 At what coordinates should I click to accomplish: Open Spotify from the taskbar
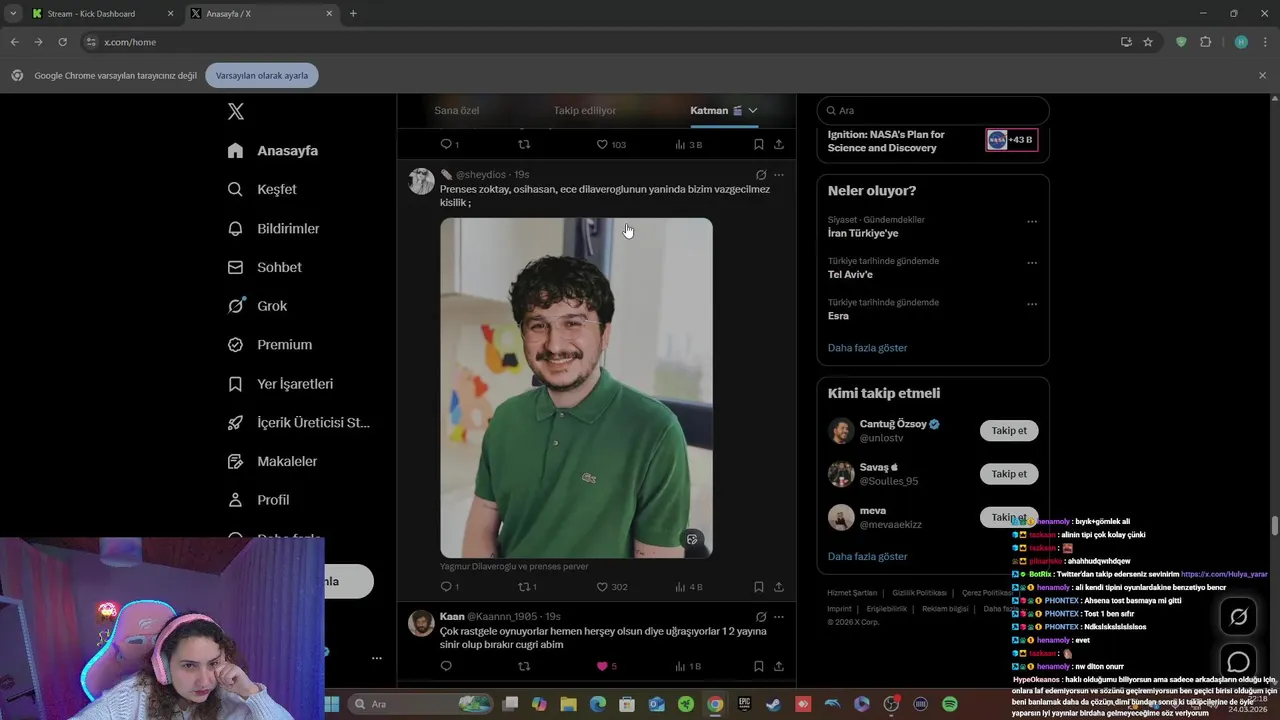click(950, 704)
